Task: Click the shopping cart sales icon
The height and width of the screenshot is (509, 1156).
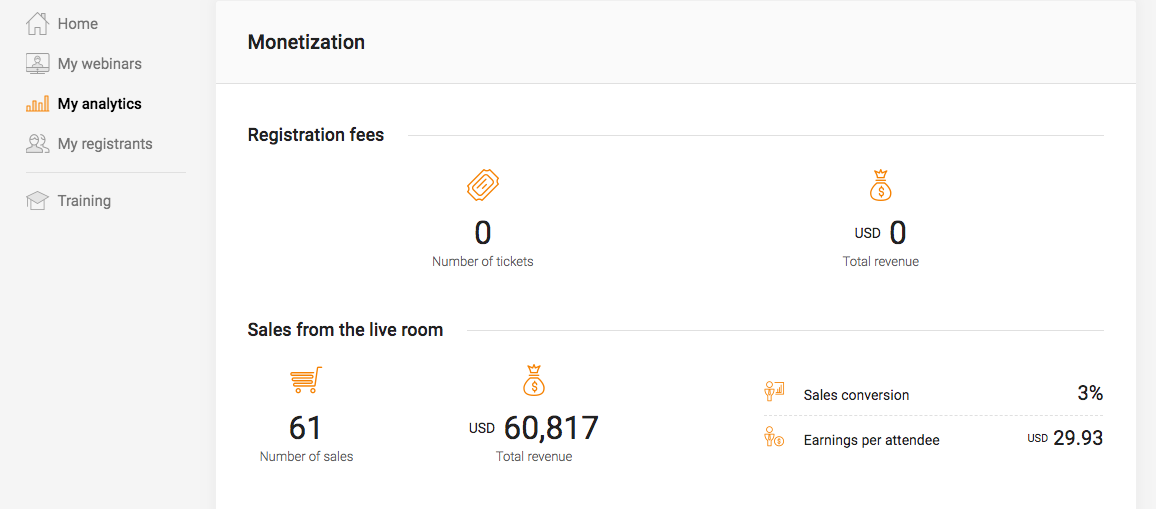Action: point(306,381)
